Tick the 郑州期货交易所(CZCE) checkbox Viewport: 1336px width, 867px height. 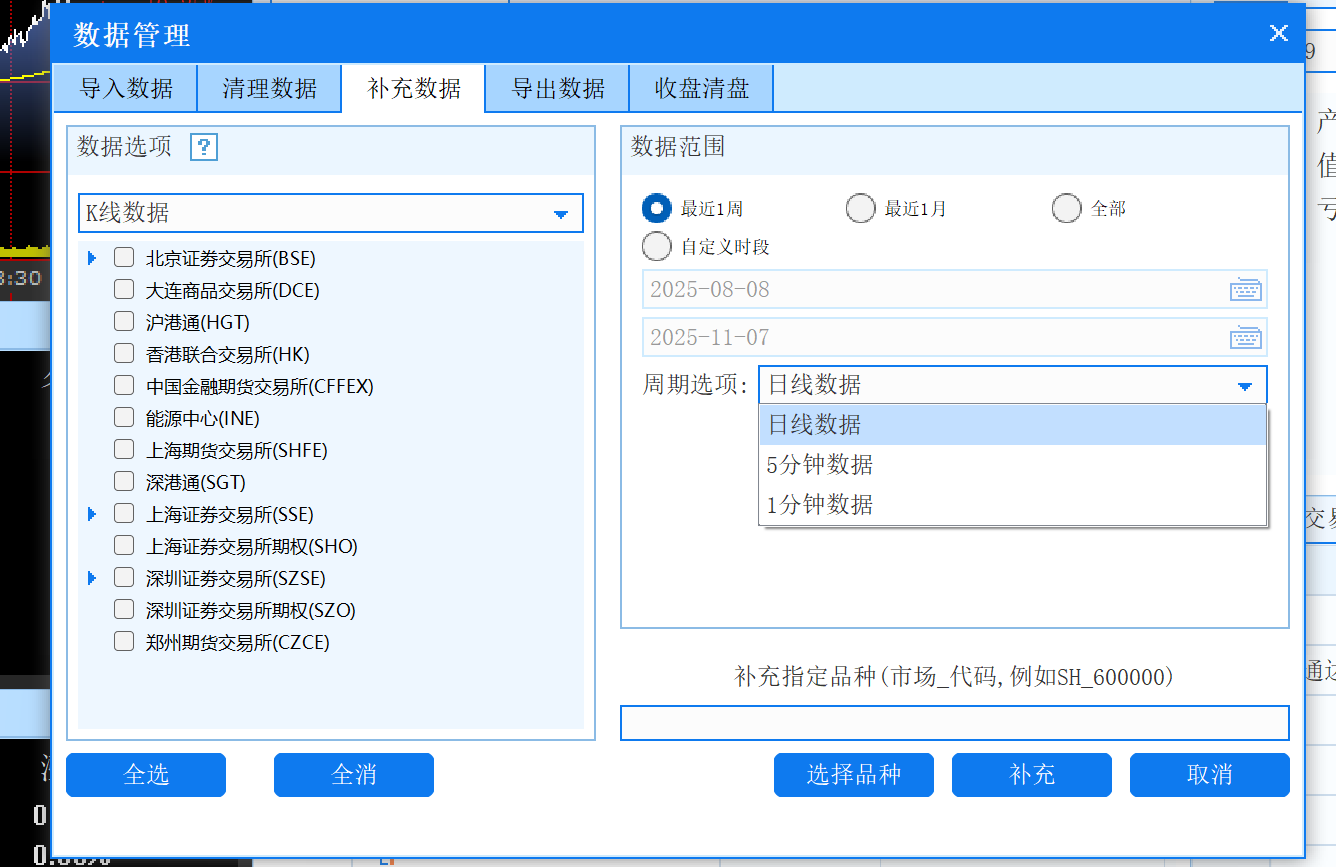click(x=124, y=642)
